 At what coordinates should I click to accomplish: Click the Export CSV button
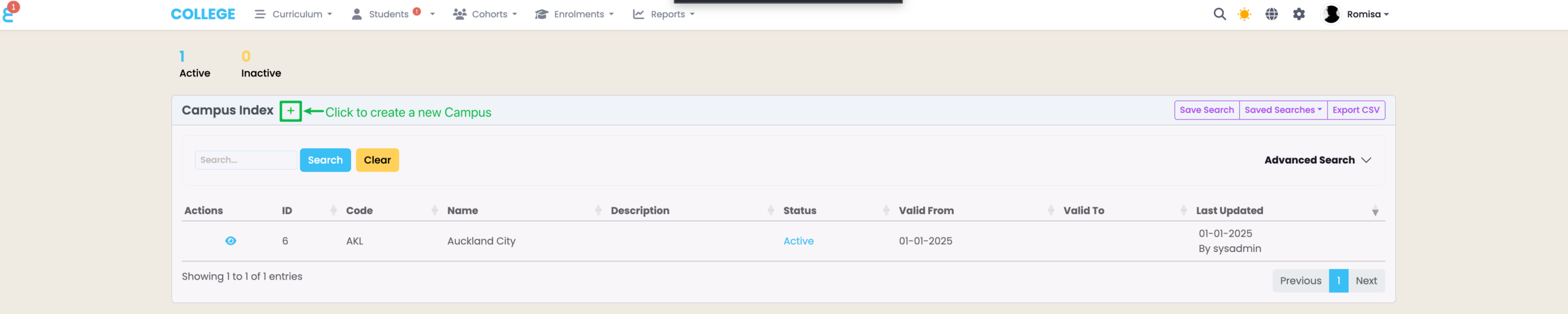click(x=1355, y=110)
